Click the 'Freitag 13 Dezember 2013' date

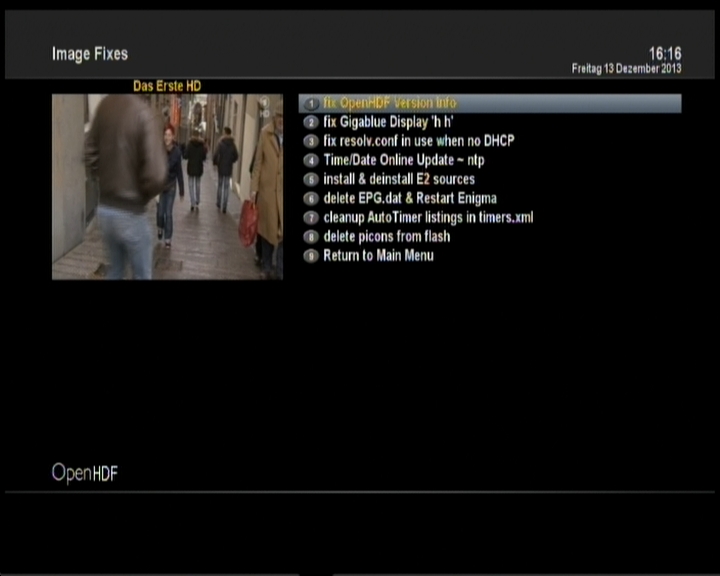(626, 69)
